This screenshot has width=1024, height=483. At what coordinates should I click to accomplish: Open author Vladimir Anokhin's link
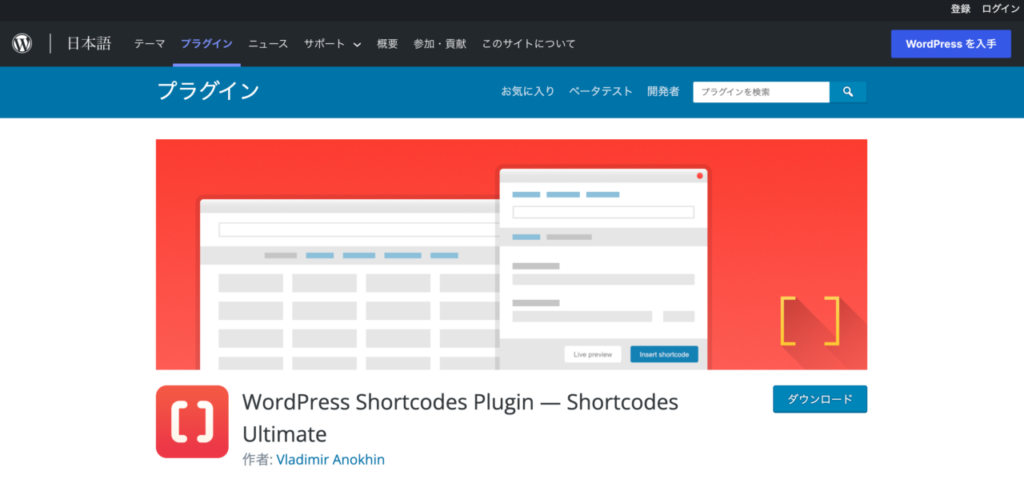[330, 460]
